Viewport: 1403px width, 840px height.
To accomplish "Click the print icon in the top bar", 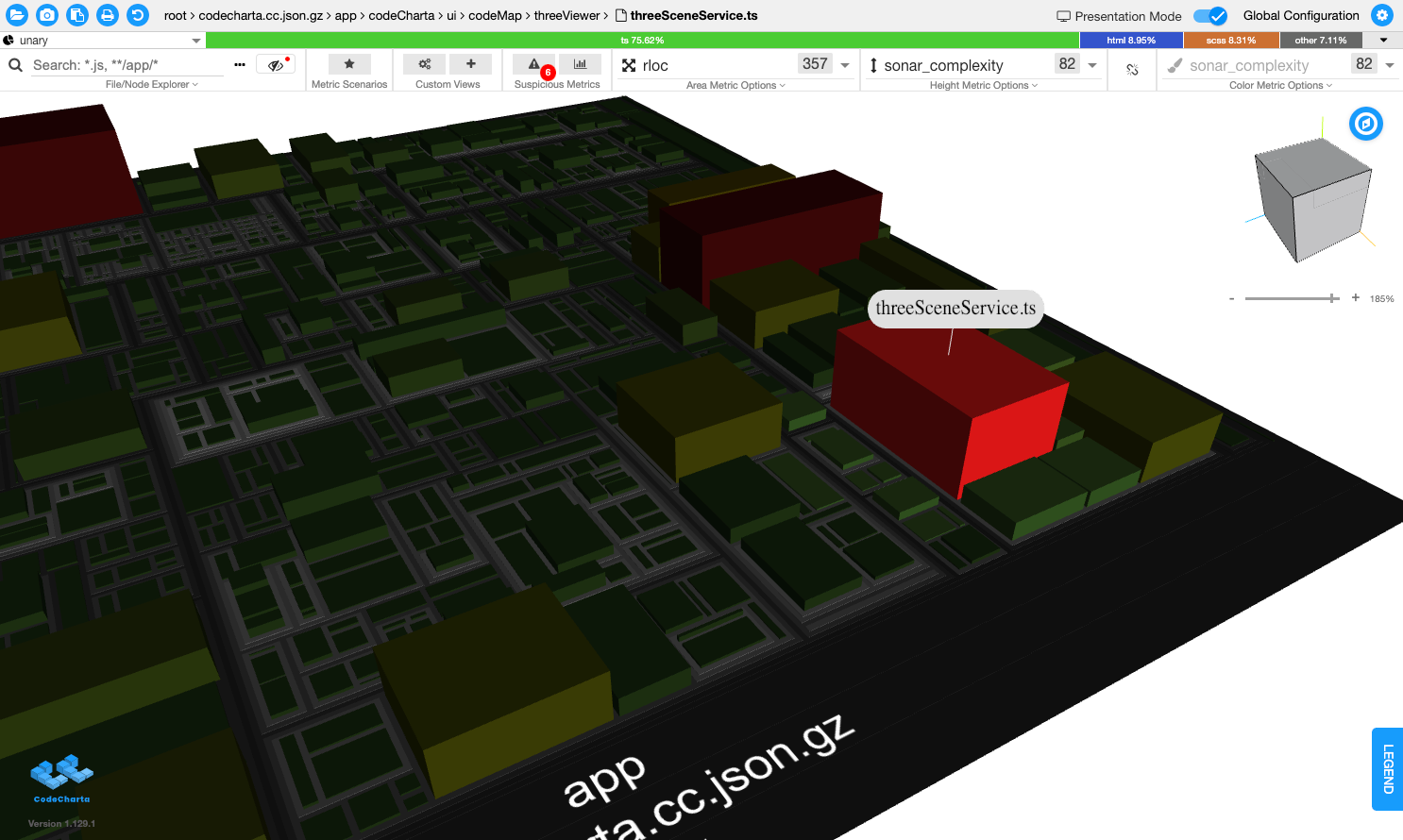I will [x=108, y=15].
